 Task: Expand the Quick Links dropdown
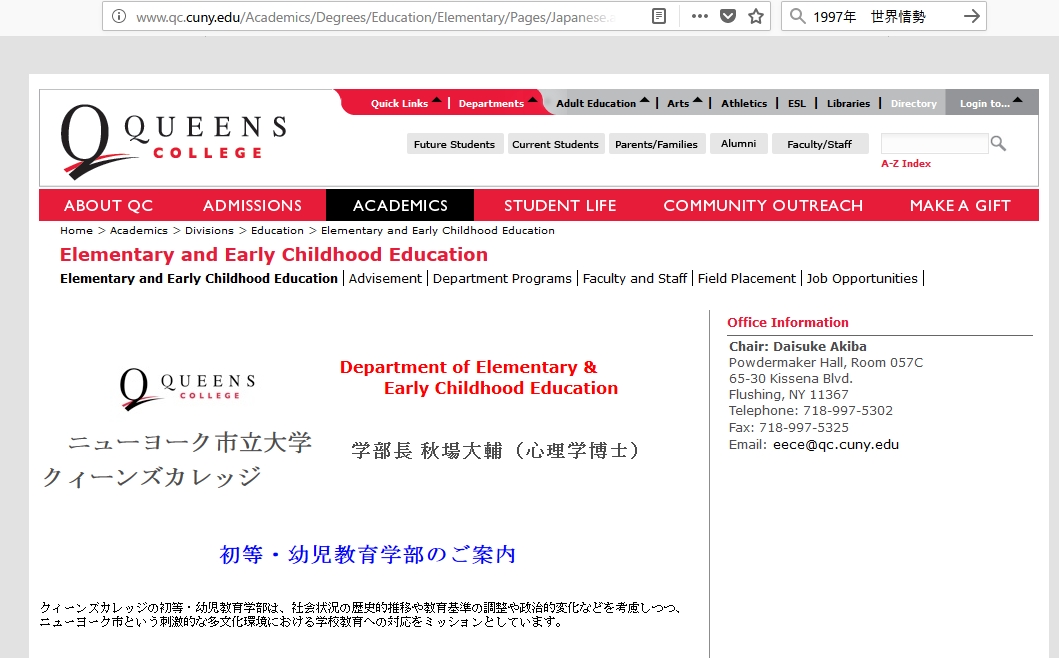(405, 103)
